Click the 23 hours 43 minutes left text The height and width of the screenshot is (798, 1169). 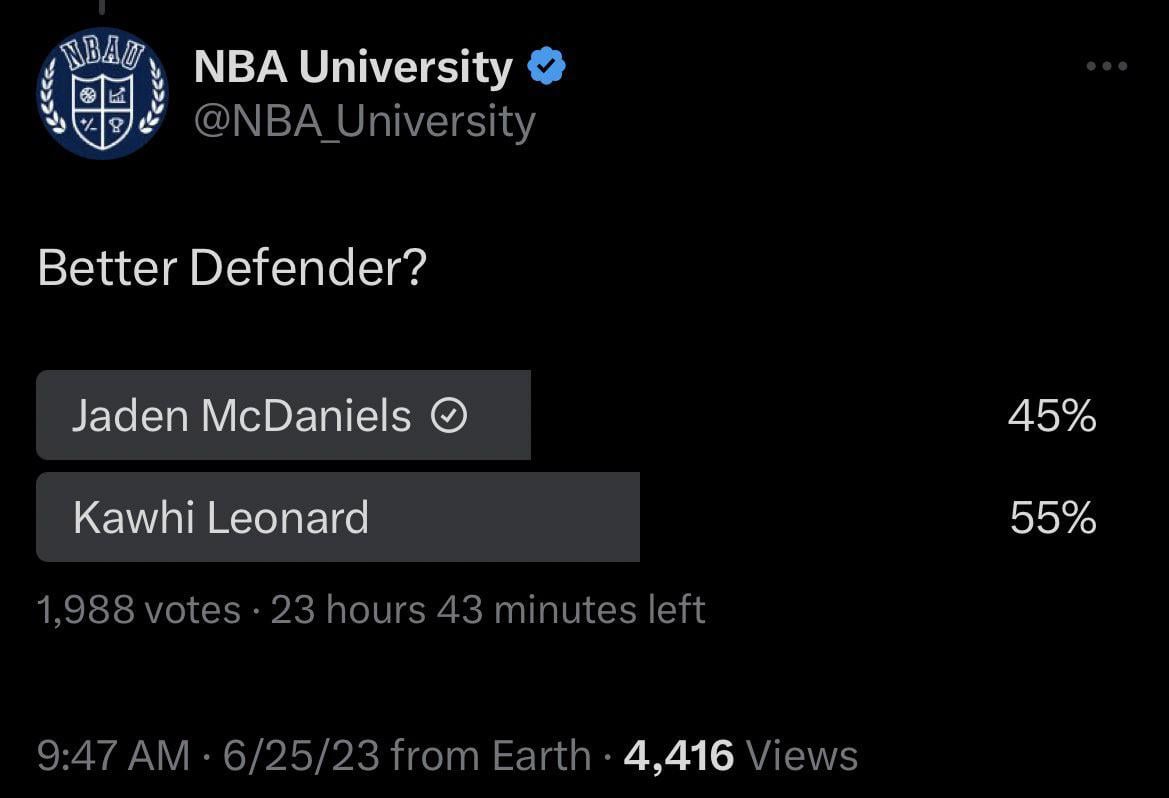point(488,609)
